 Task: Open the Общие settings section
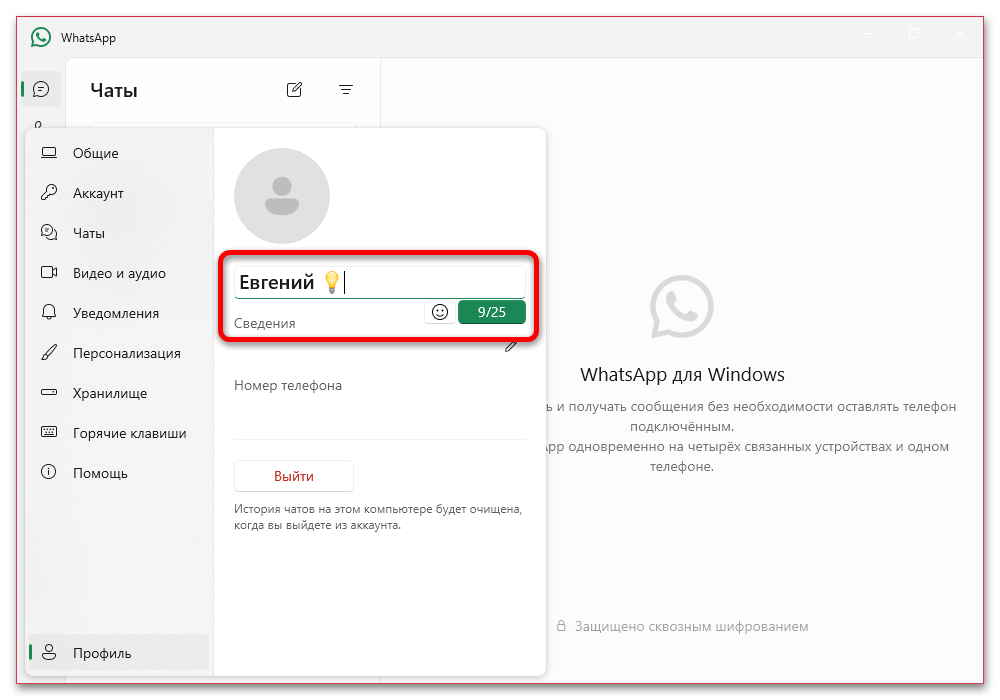pos(119,153)
